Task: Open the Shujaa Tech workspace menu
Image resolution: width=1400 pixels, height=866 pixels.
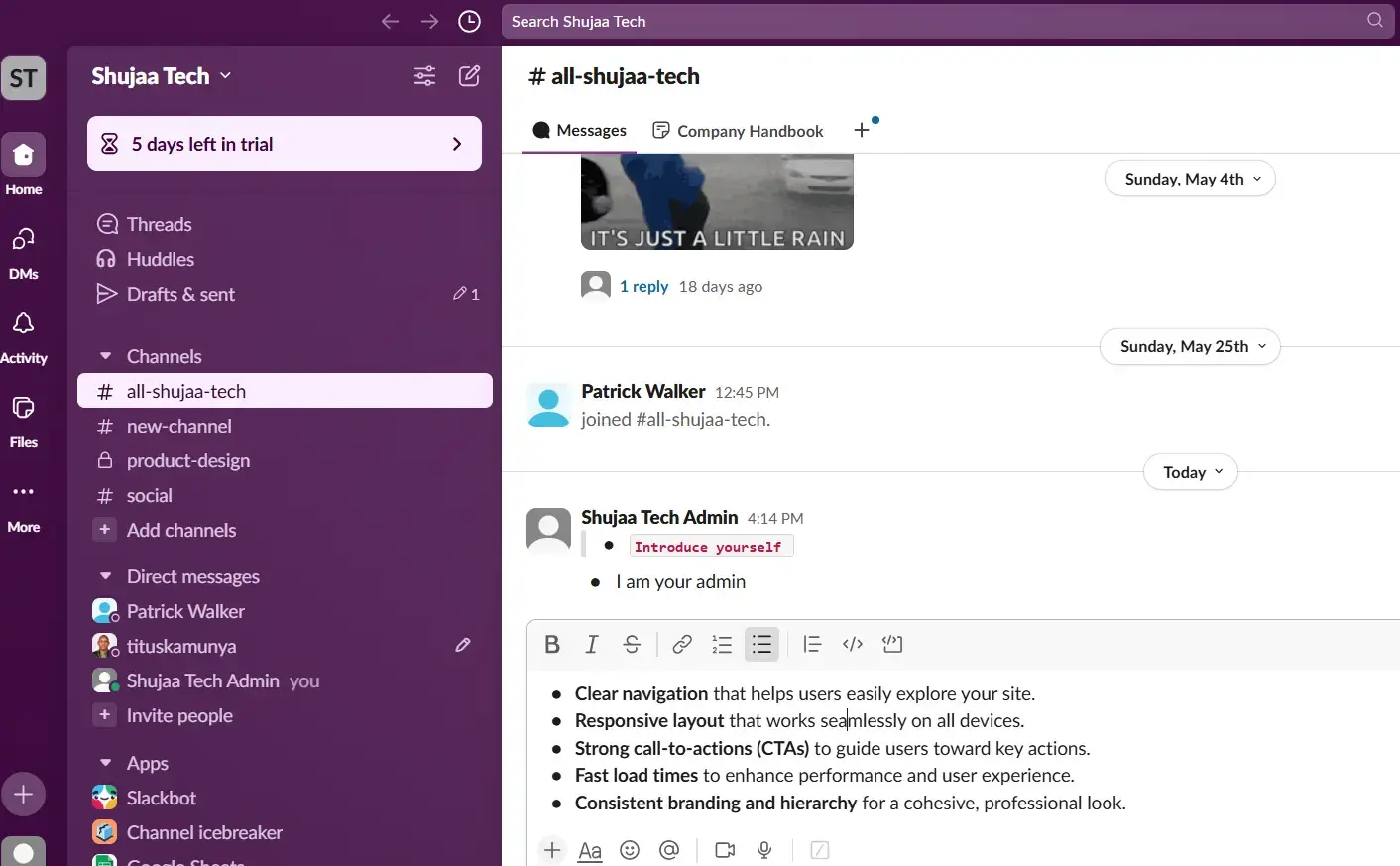Action: click(161, 76)
